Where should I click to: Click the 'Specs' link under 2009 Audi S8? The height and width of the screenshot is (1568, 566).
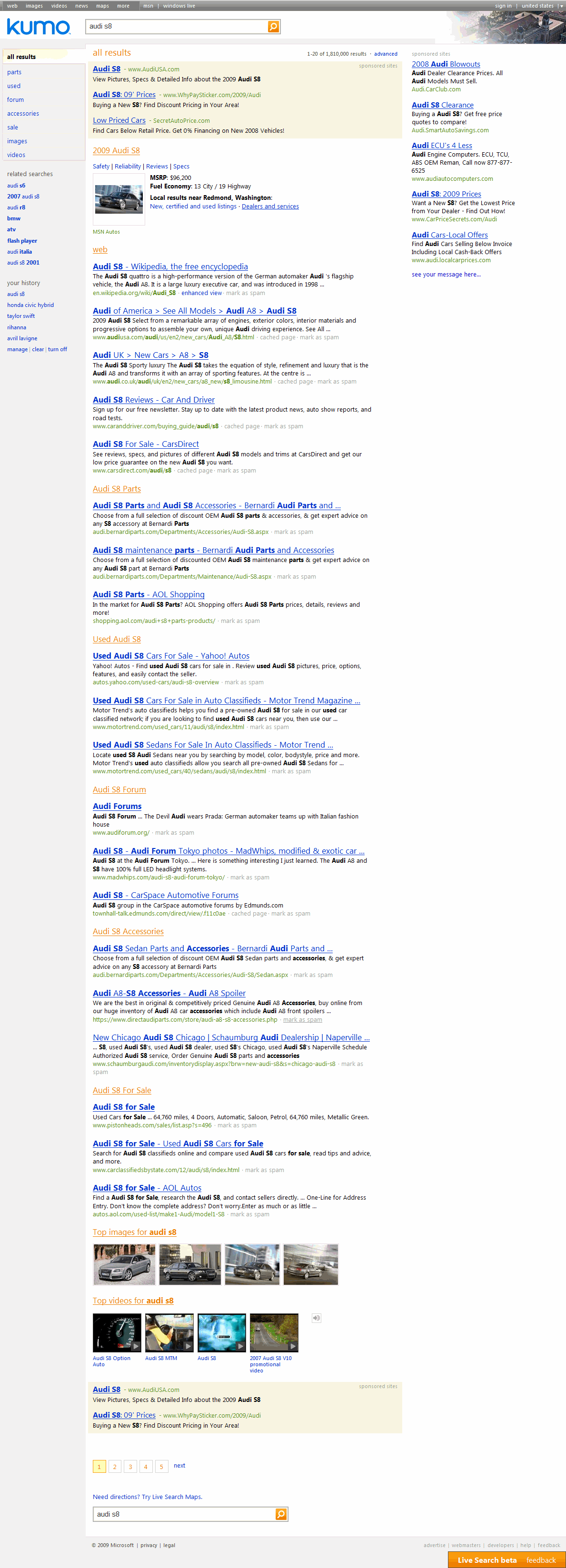click(181, 166)
